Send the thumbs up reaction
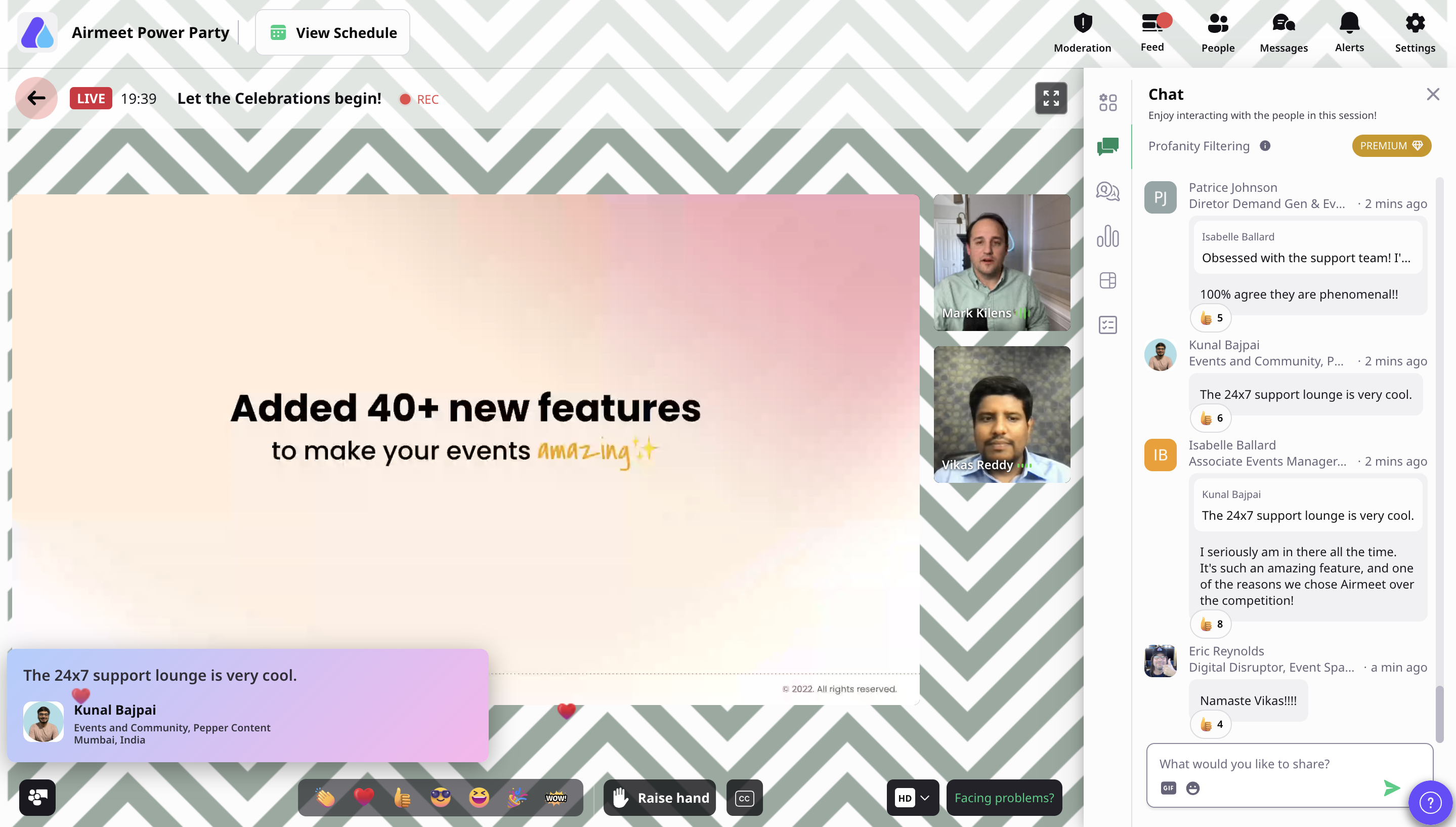1456x827 pixels. click(x=402, y=798)
